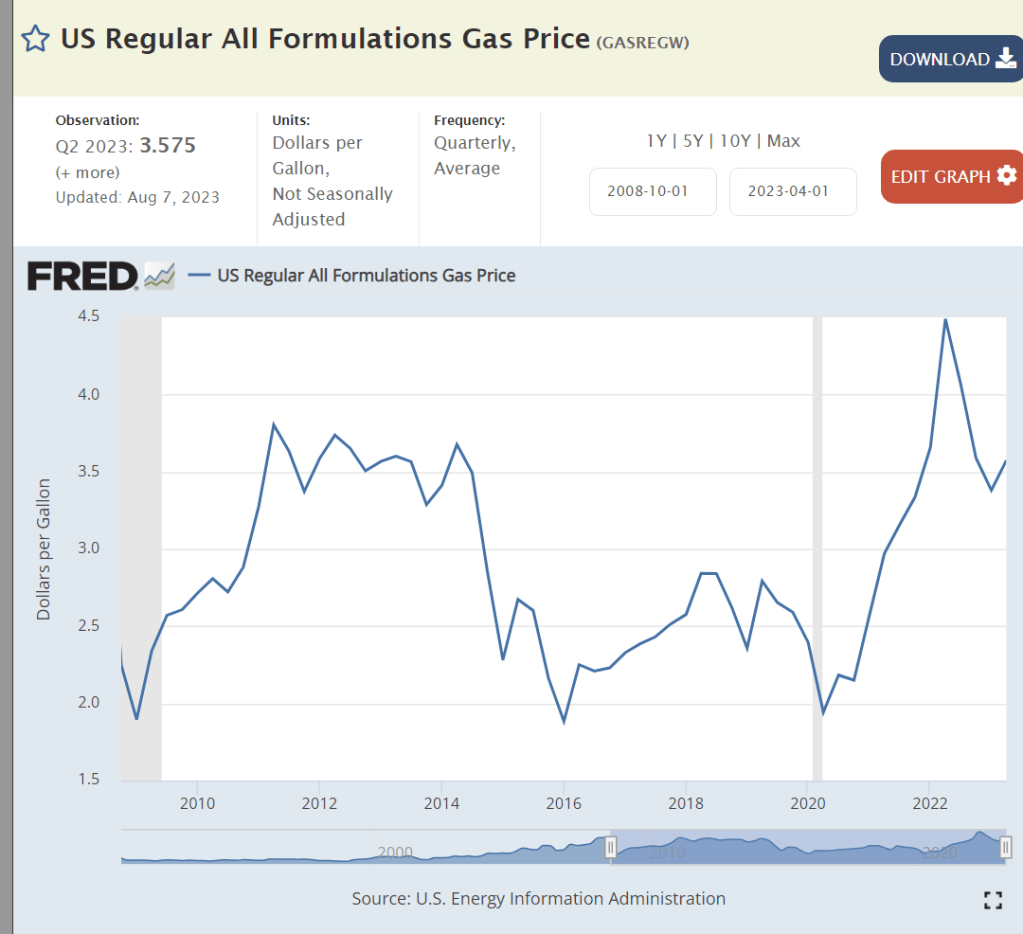1023x934 pixels.
Task: Click the 2022 peak on the chart line
Action: pyautogui.click(x=945, y=320)
